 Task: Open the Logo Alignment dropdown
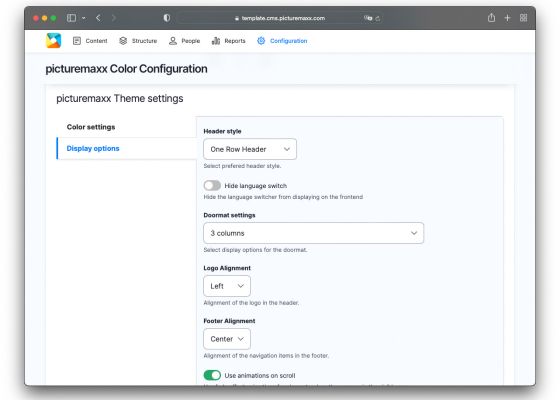[x=227, y=286]
